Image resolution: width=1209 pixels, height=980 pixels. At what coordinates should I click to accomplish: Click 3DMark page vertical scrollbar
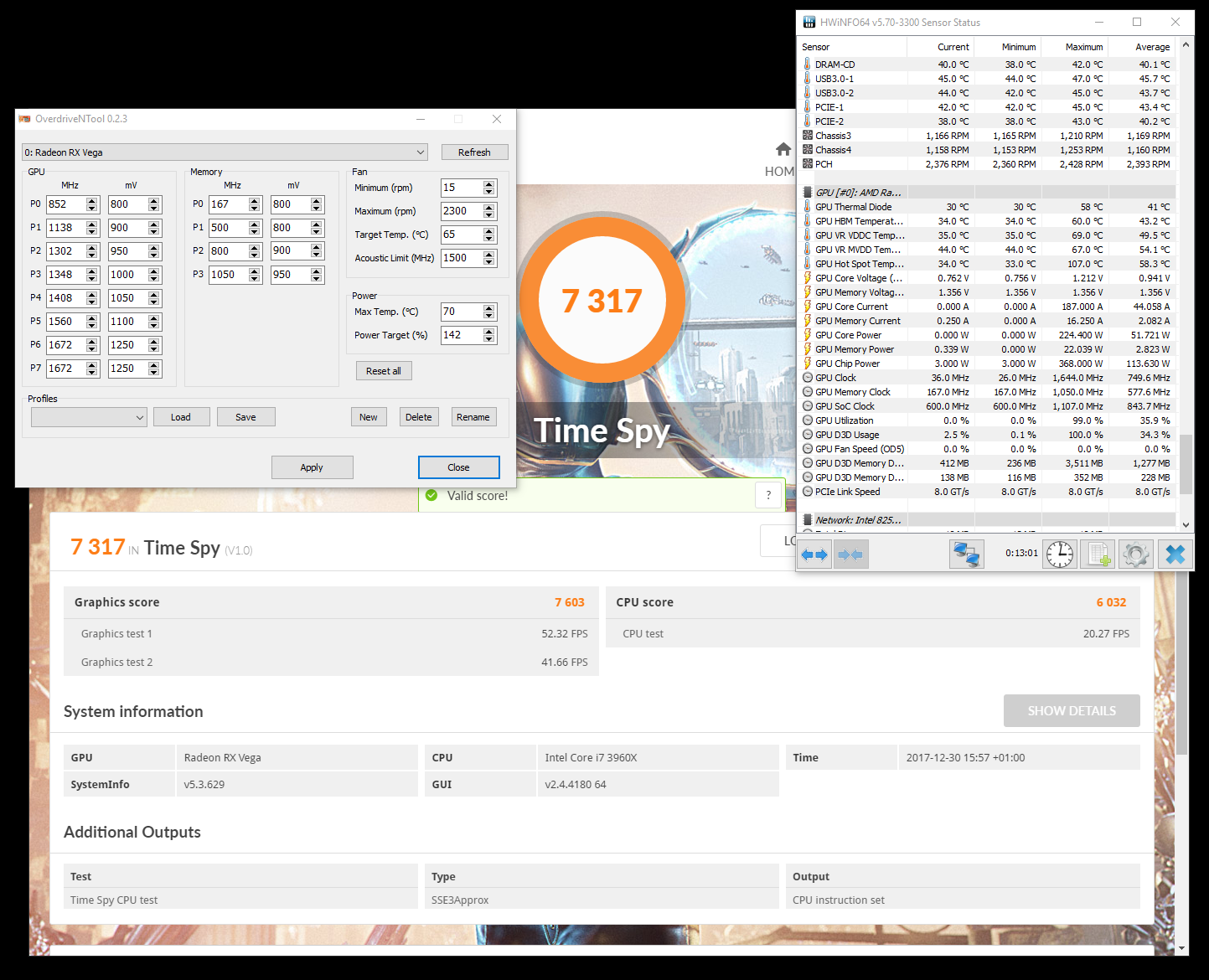1182,662
